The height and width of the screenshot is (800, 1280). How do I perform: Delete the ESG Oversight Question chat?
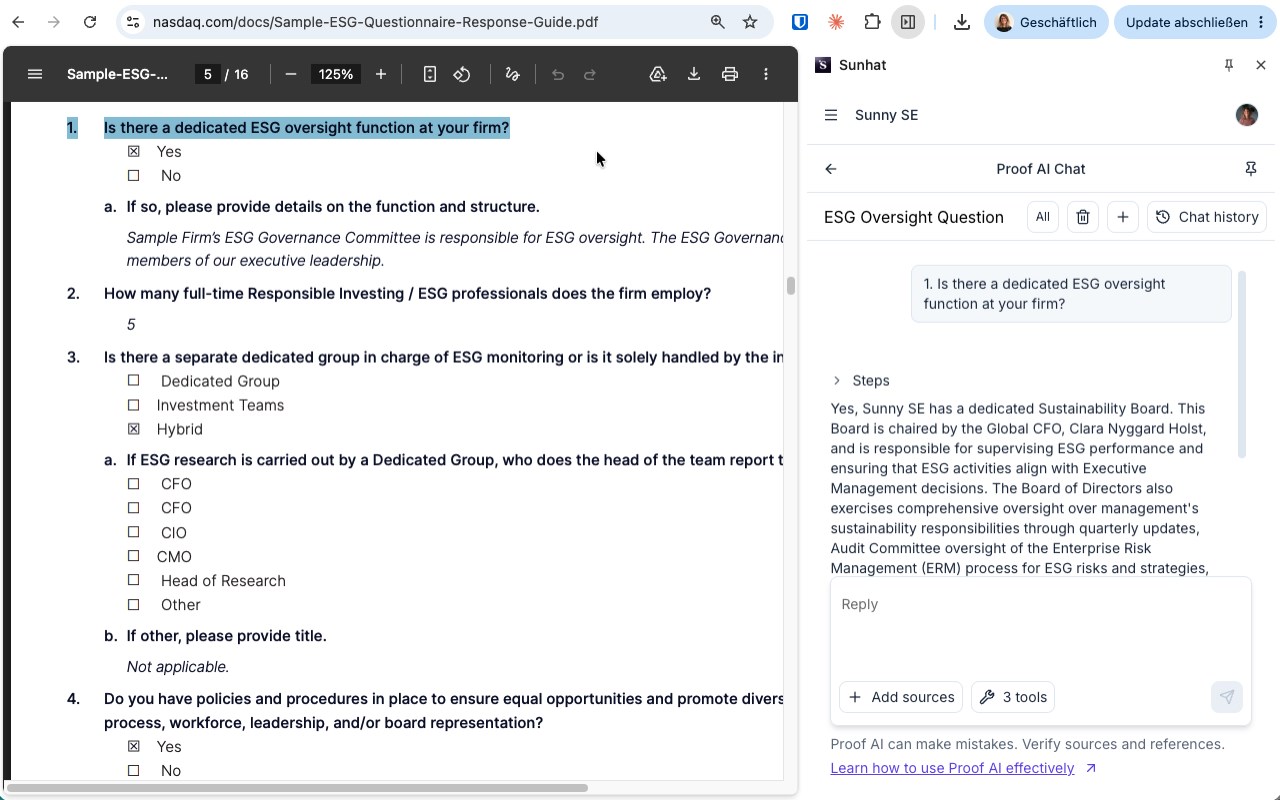tap(1083, 217)
